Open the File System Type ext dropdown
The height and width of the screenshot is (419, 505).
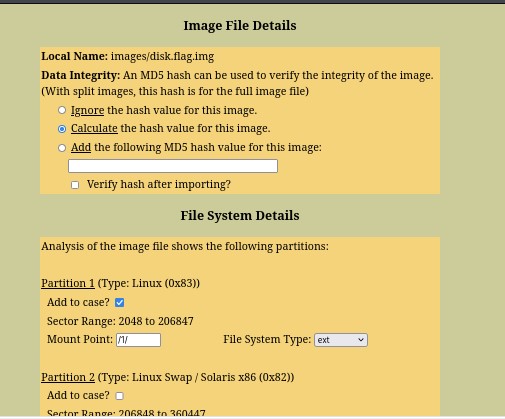[x=341, y=340]
